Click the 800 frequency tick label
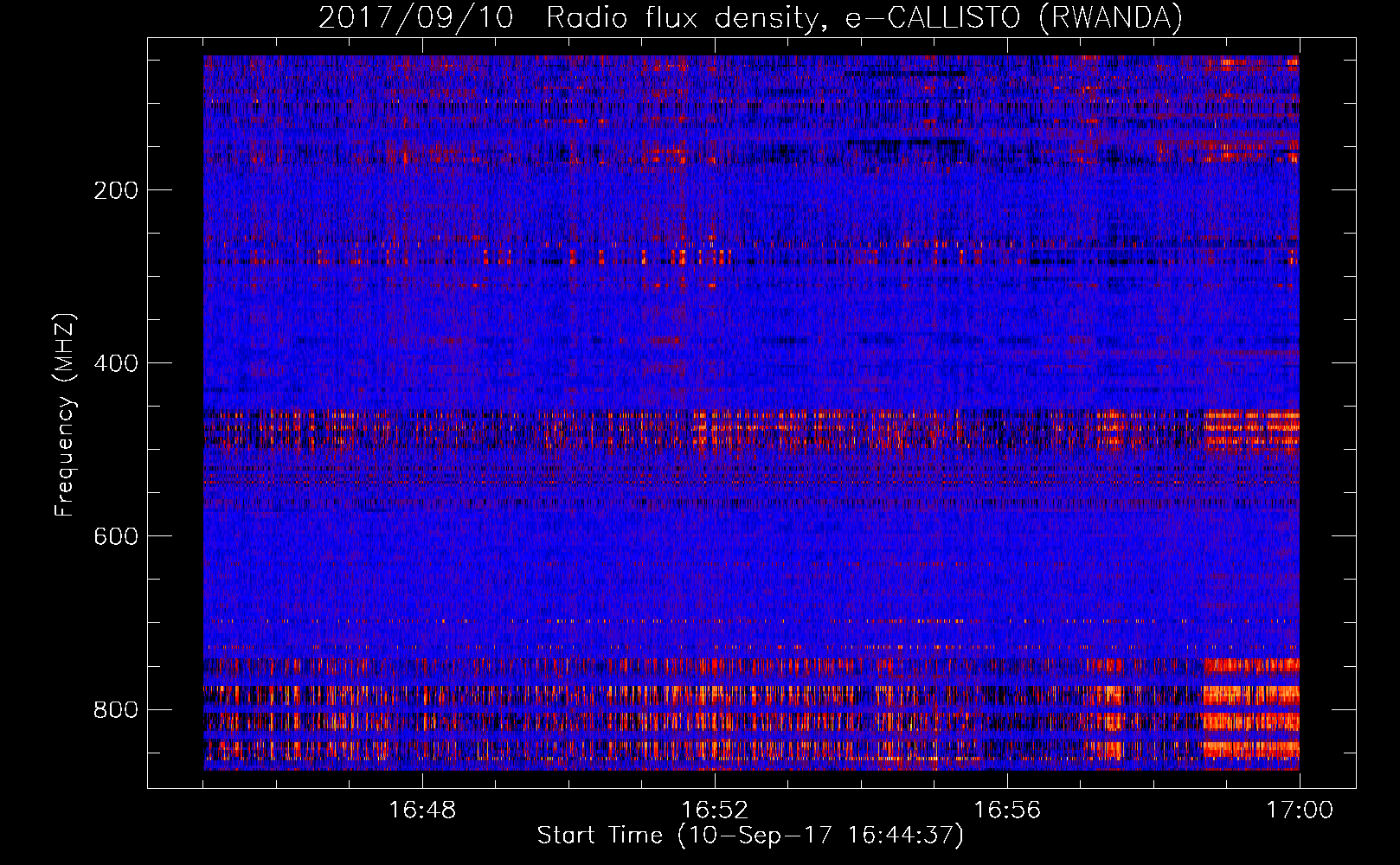 pos(116,709)
